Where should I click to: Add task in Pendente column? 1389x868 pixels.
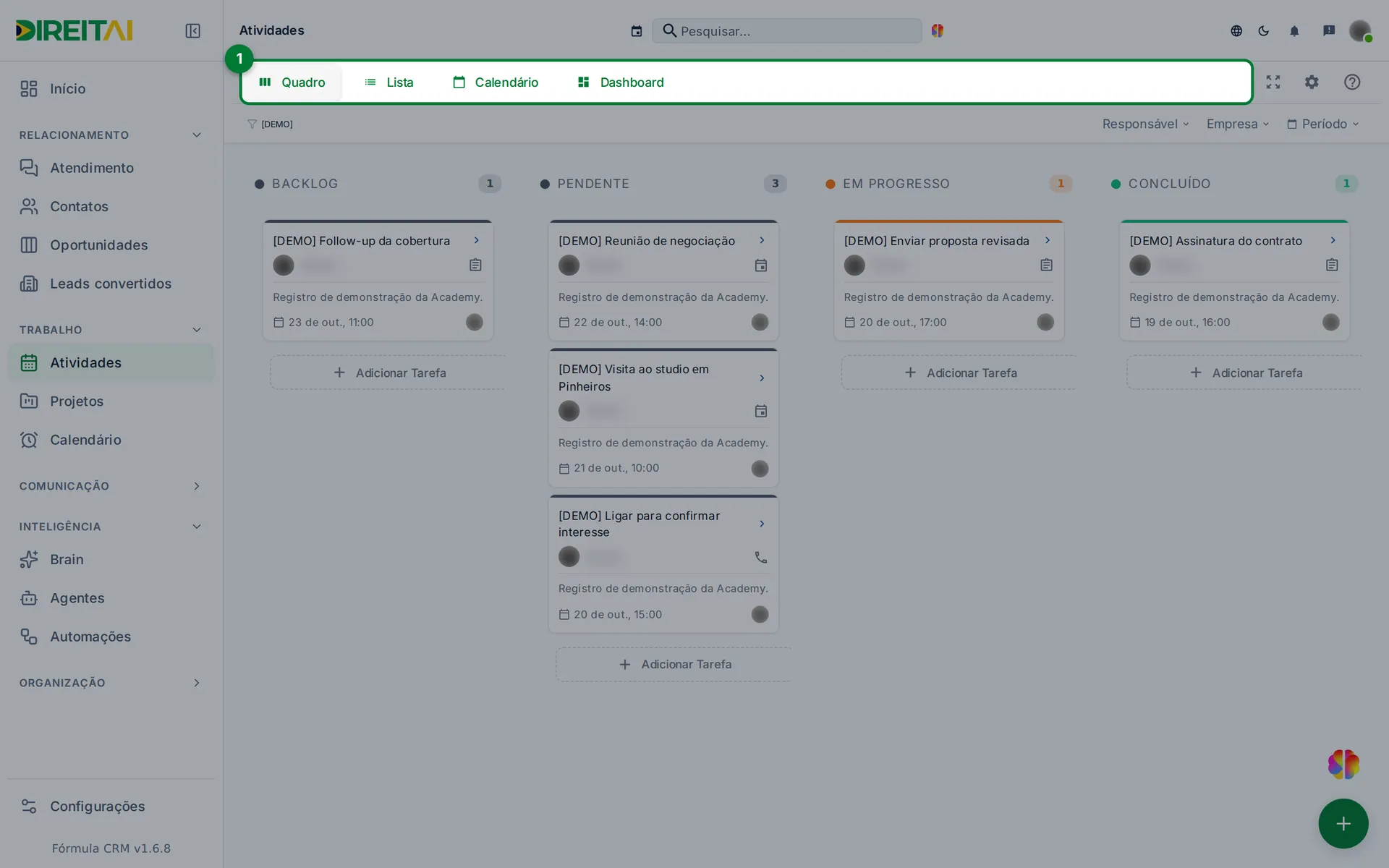pyautogui.click(x=674, y=664)
